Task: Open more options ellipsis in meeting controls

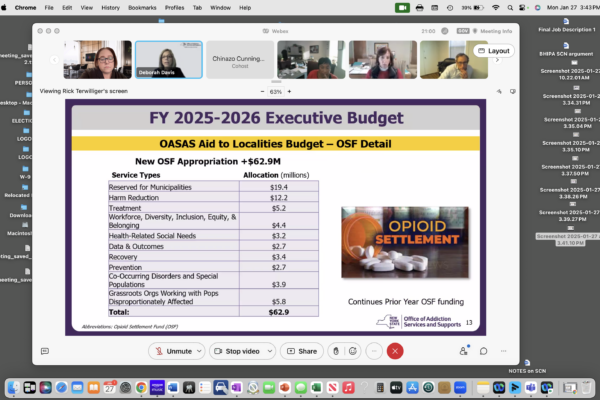Action: (375, 351)
